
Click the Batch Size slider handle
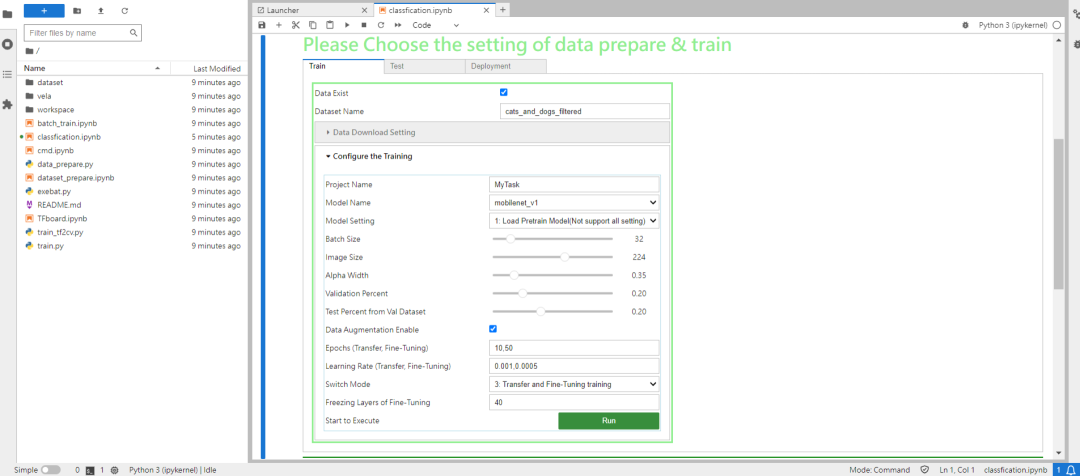(510, 239)
